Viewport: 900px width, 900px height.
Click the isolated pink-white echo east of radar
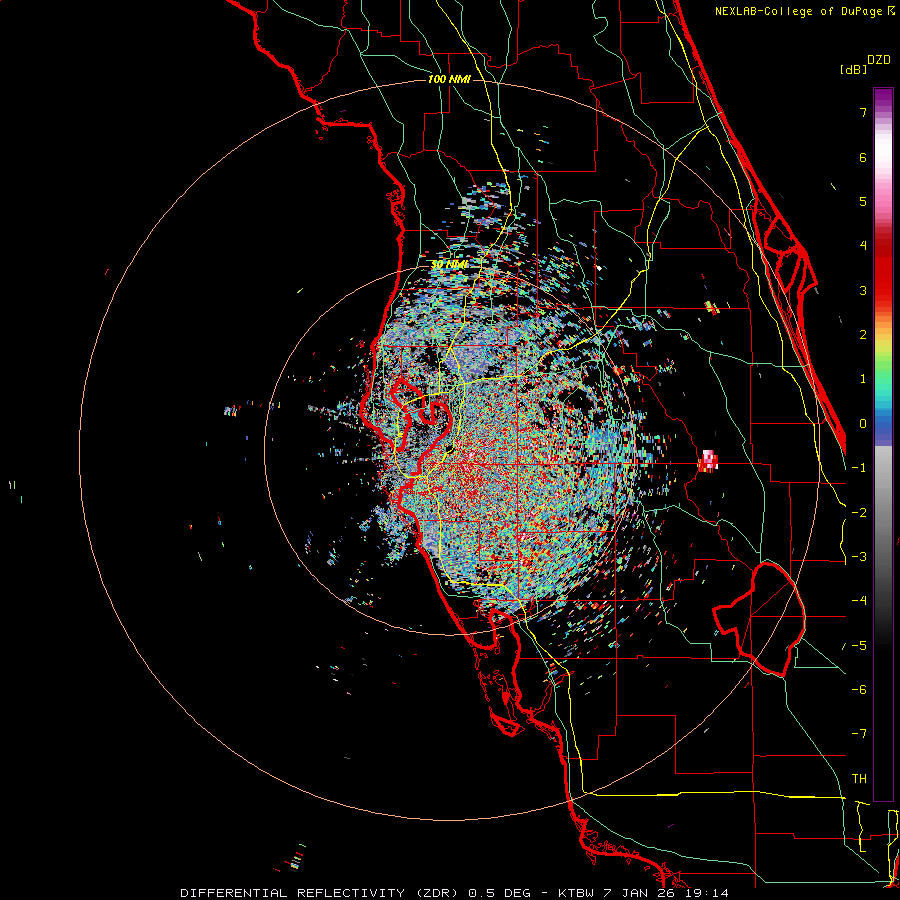(x=709, y=461)
